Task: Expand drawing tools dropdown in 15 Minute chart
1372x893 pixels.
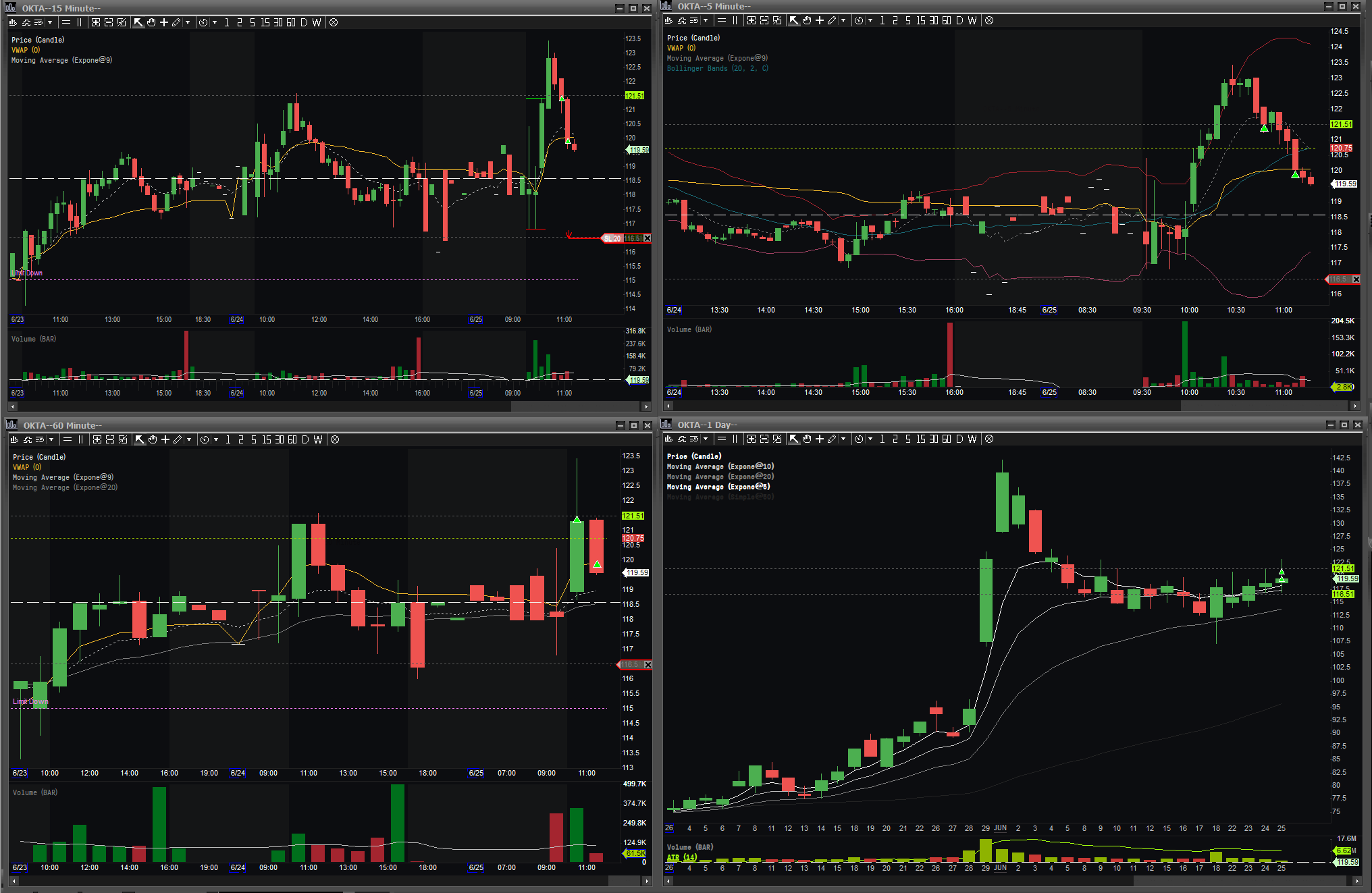Action: pos(188,22)
